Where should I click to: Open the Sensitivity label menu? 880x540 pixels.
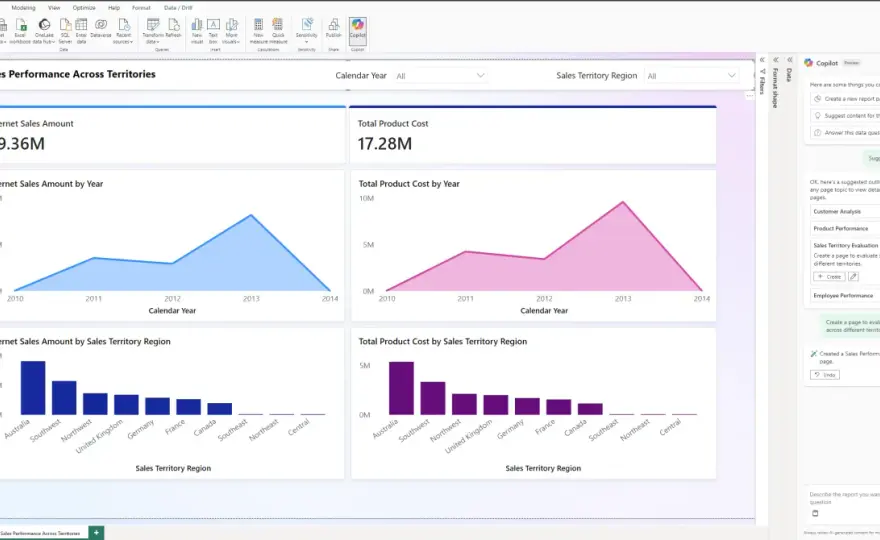click(x=307, y=31)
